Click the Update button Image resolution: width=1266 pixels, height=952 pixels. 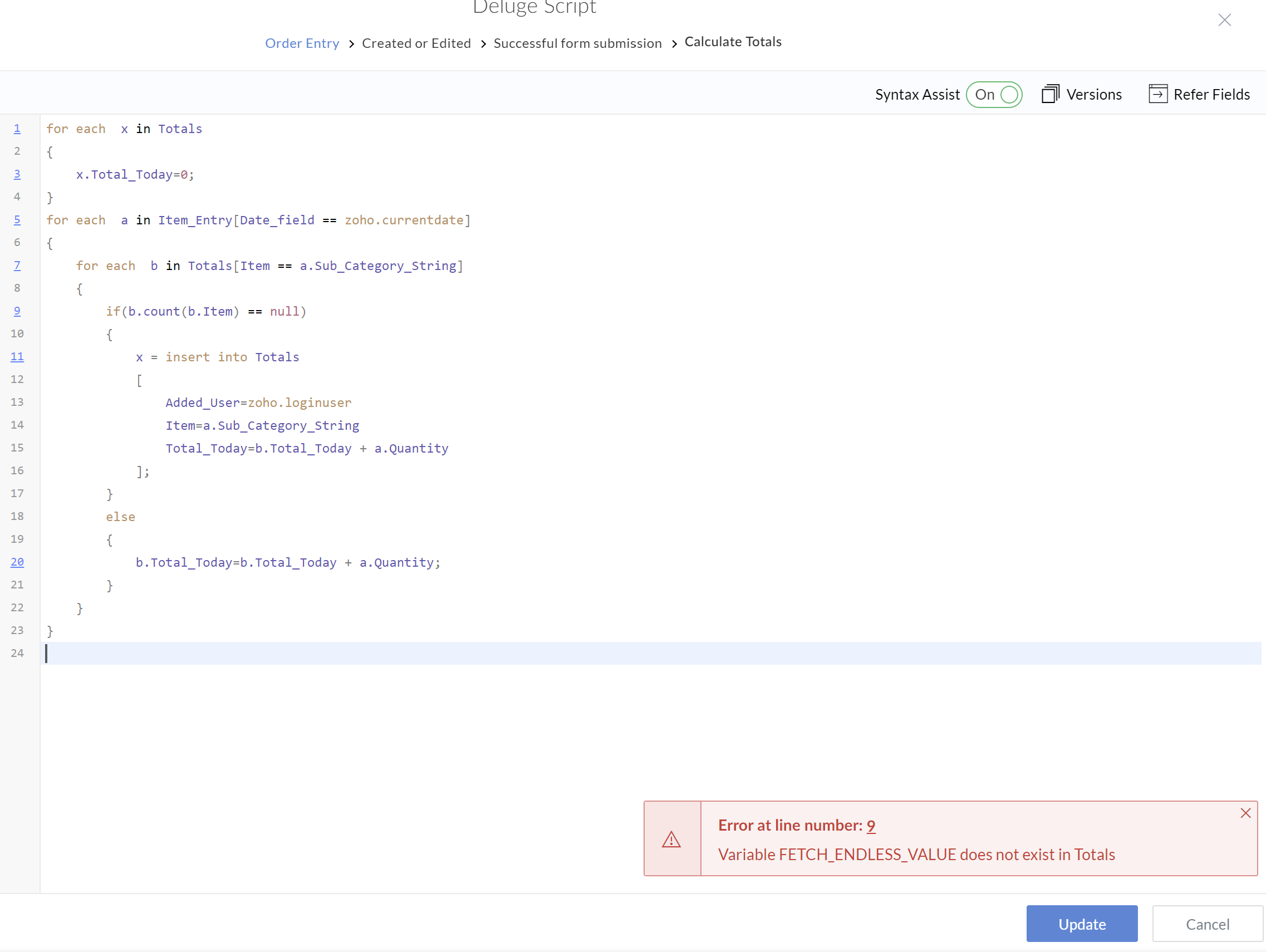click(x=1081, y=924)
